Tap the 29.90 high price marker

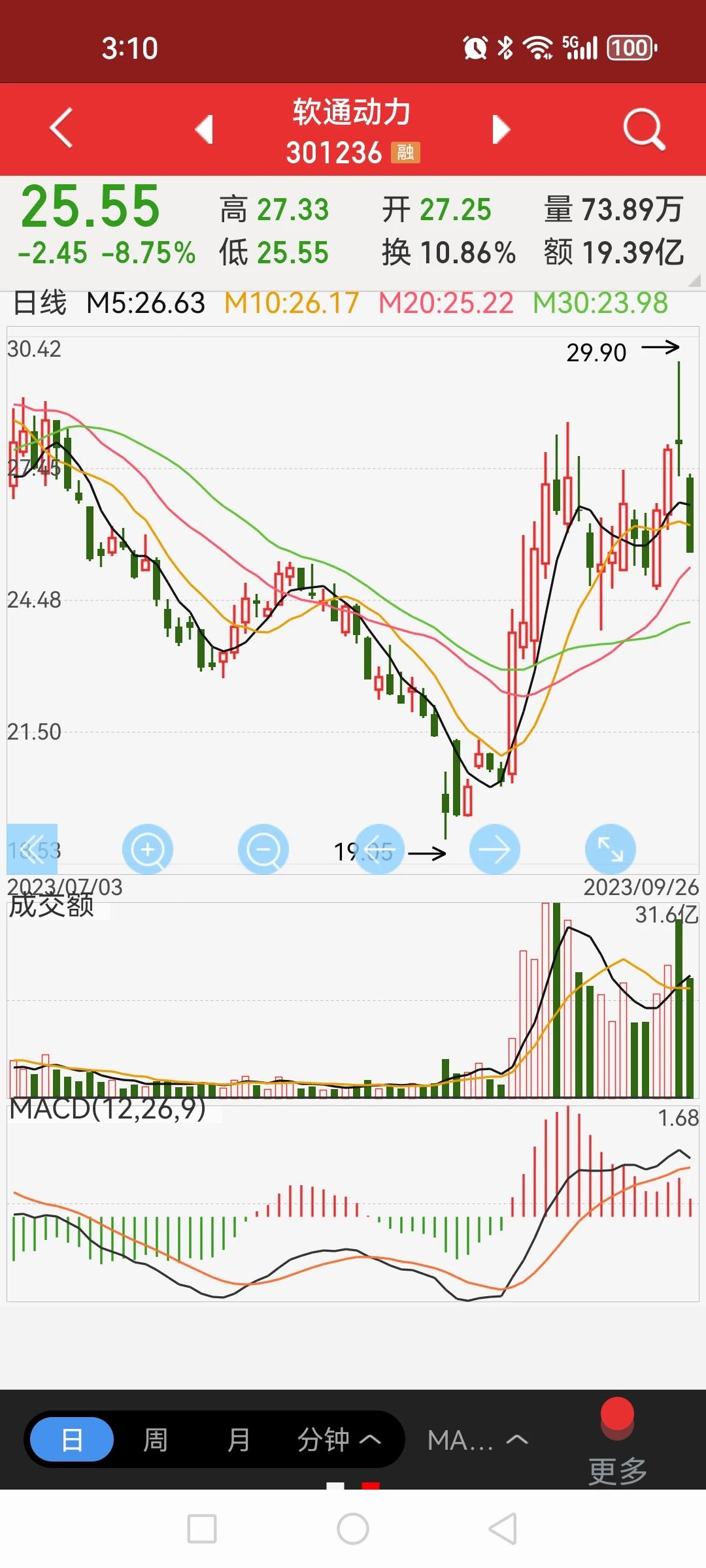(597, 353)
